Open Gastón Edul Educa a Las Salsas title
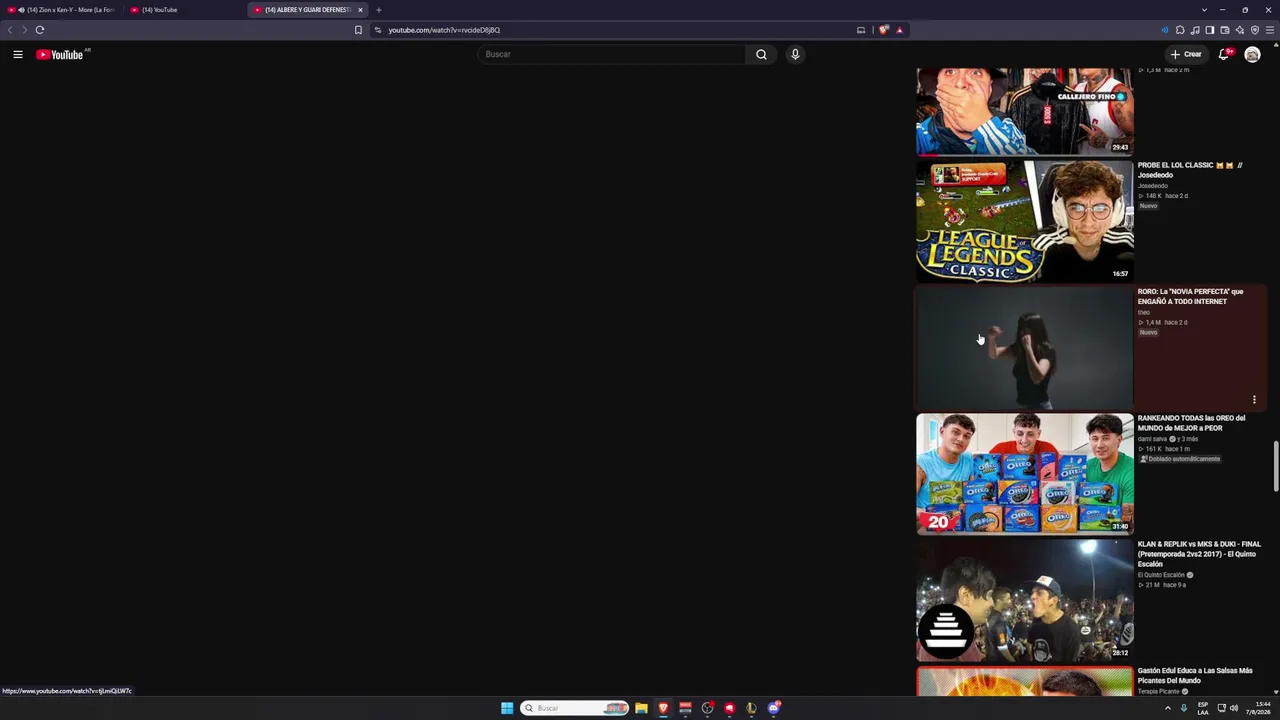 1195,676
